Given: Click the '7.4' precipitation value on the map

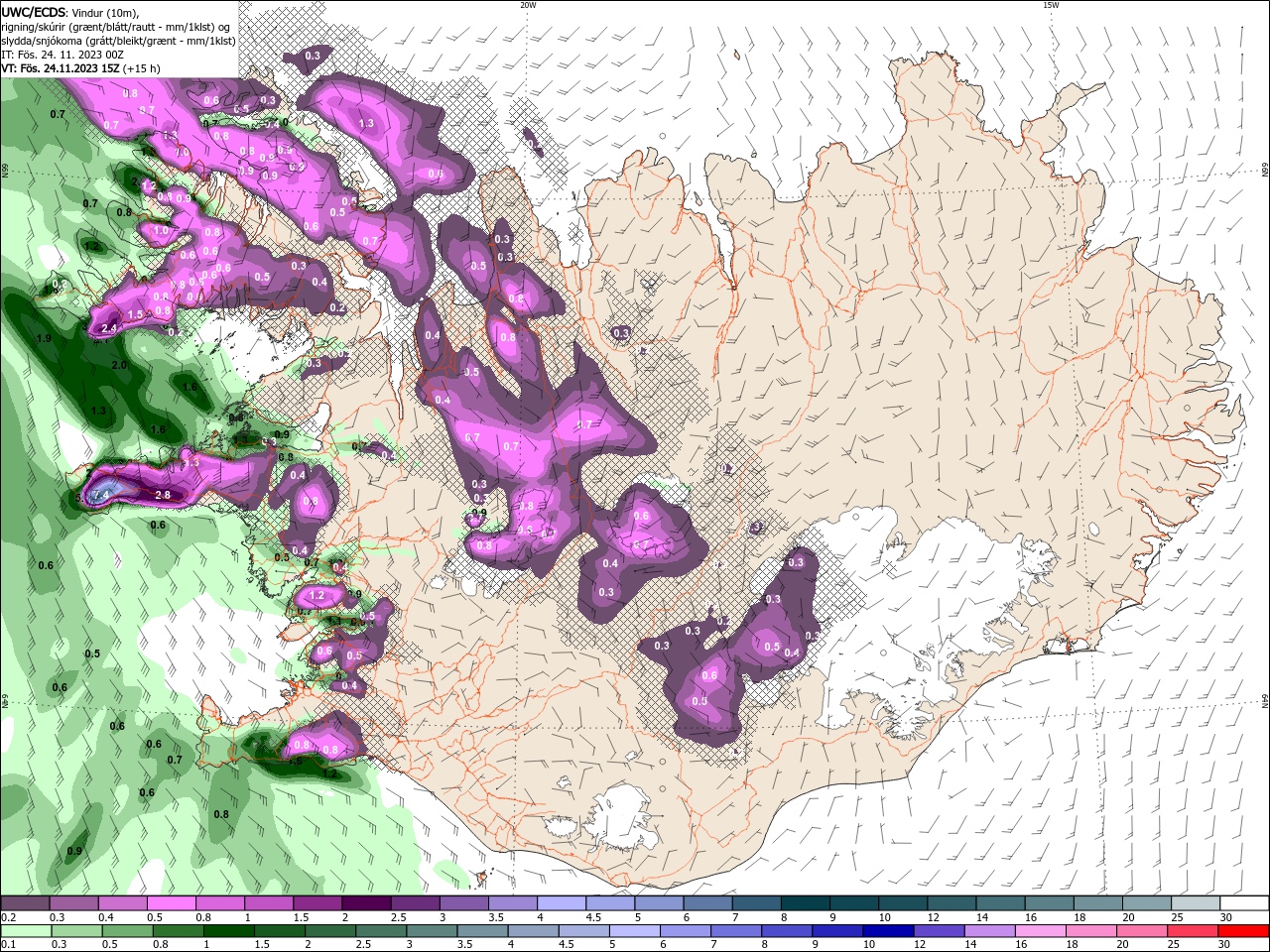Looking at the screenshot, I should tap(101, 493).
